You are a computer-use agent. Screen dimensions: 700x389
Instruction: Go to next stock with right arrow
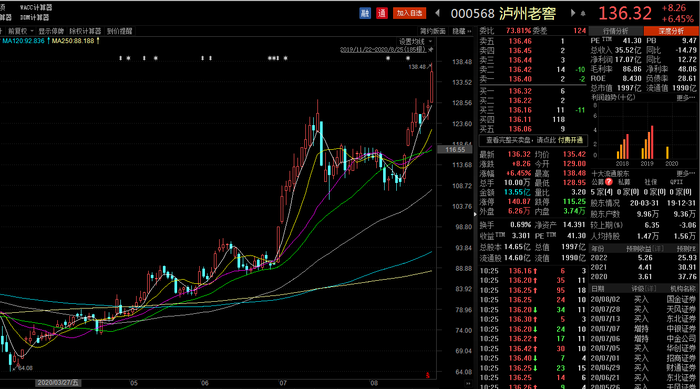(x=573, y=13)
